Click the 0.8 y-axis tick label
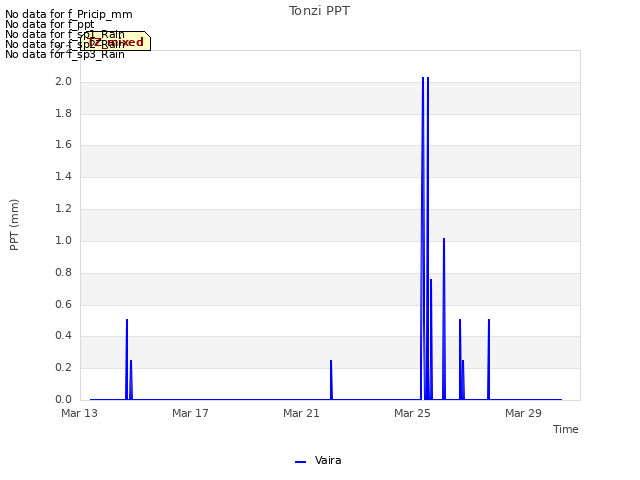 [63, 272]
